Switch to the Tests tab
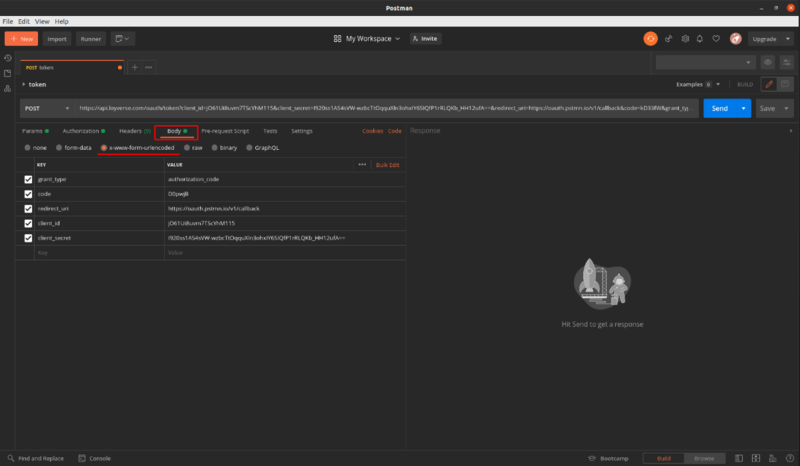This screenshot has width=800, height=466. pos(270,131)
